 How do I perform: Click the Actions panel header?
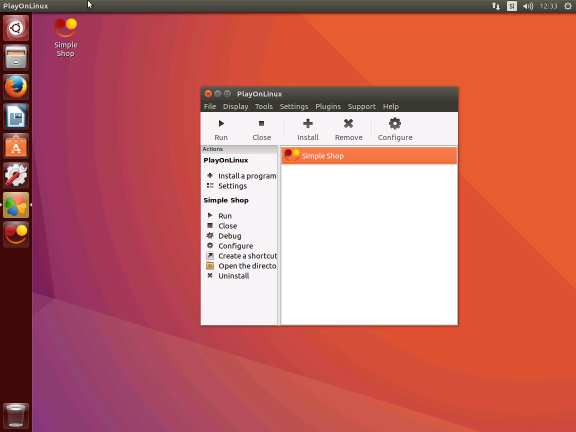[x=239, y=149]
